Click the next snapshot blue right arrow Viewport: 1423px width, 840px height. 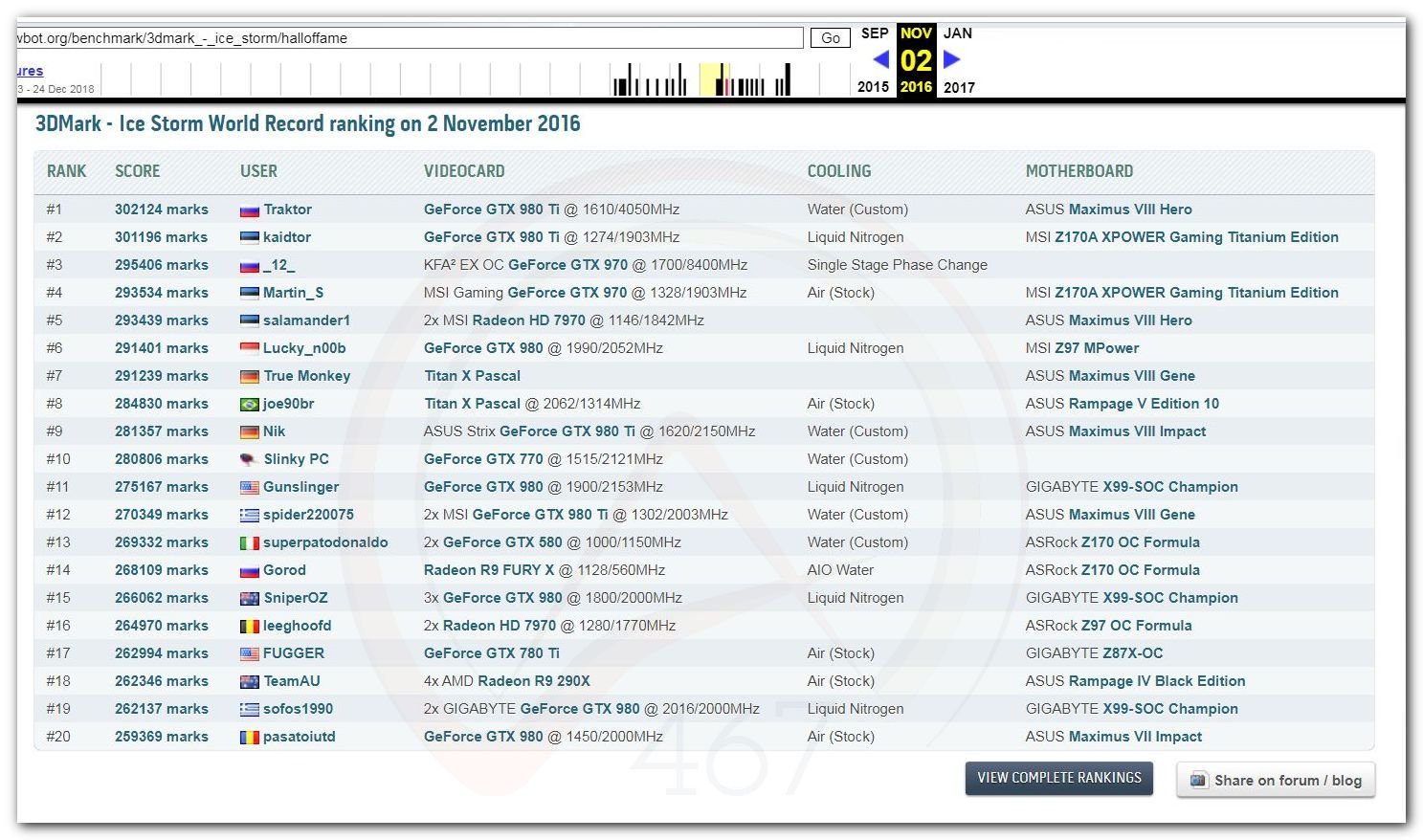coord(951,59)
